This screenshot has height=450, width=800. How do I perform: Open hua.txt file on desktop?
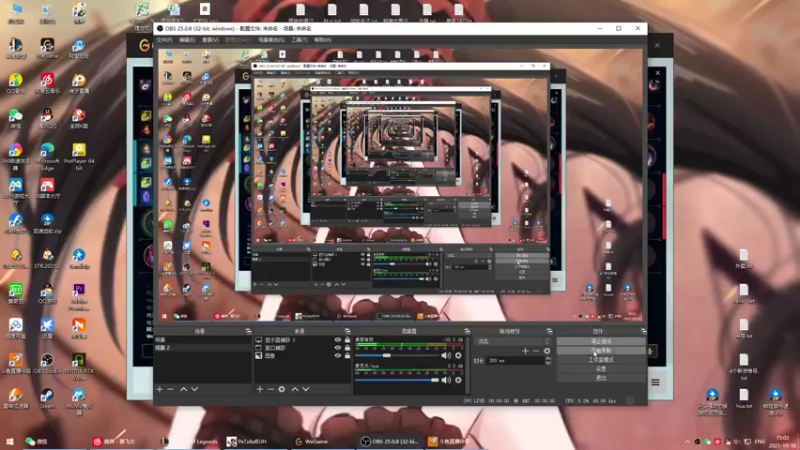743,399
